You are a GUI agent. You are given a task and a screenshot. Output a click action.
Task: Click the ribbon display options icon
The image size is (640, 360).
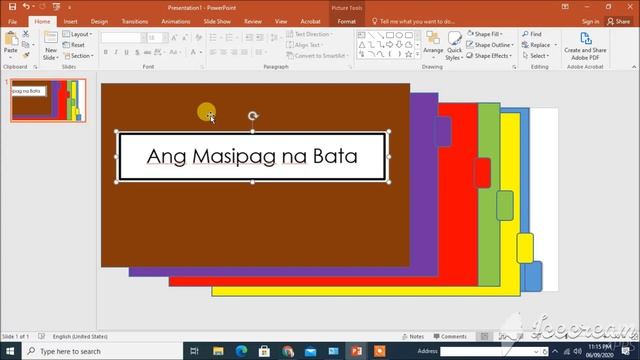click(565, 7)
